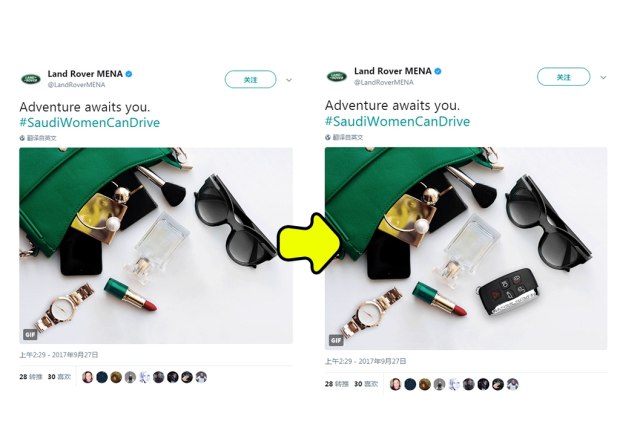Viewport: 620px width, 442px height.
Task: Open the 2017年9月27日 timestamp on the left tweet
Action: (77, 355)
